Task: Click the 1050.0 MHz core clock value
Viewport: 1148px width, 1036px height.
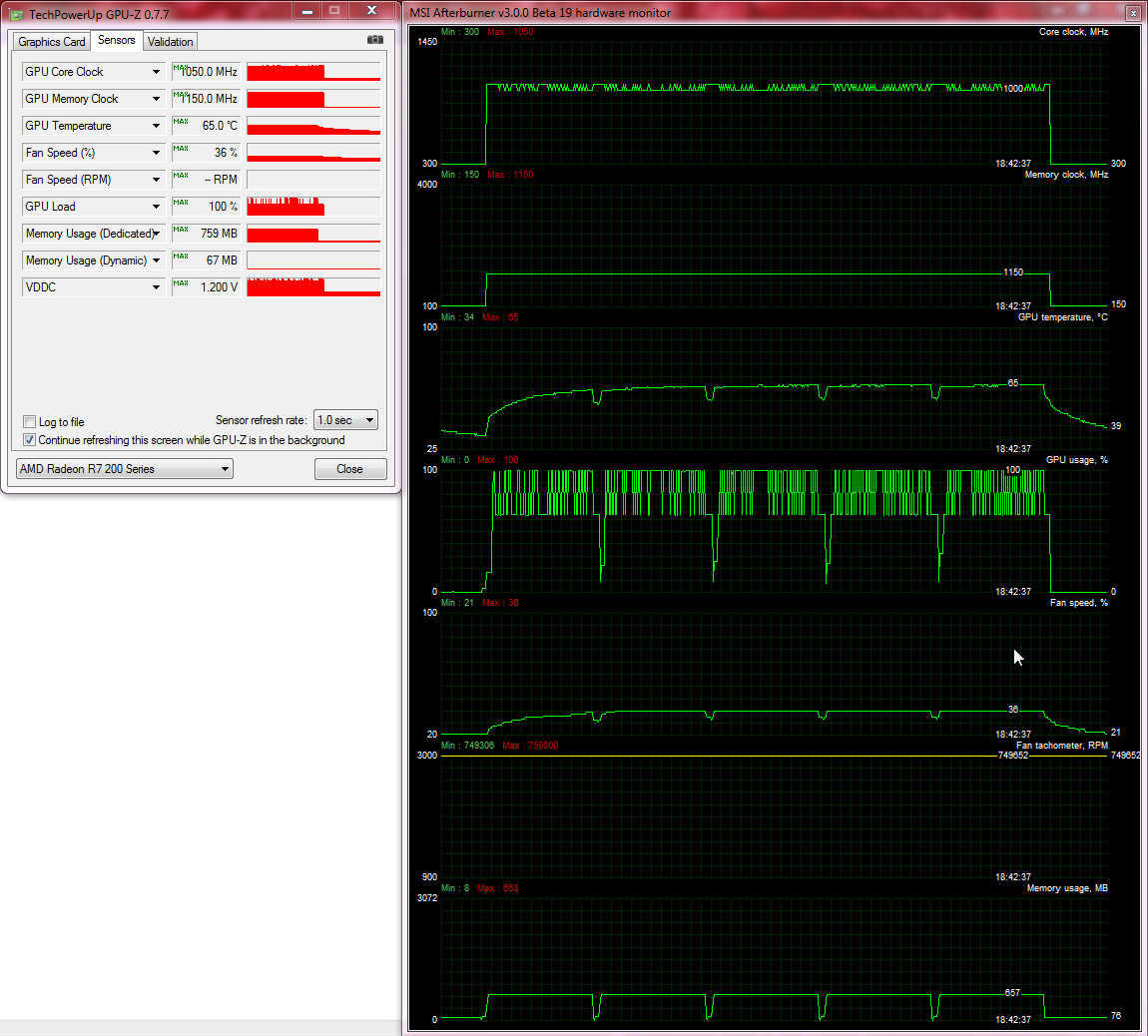Action: tap(209, 72)
